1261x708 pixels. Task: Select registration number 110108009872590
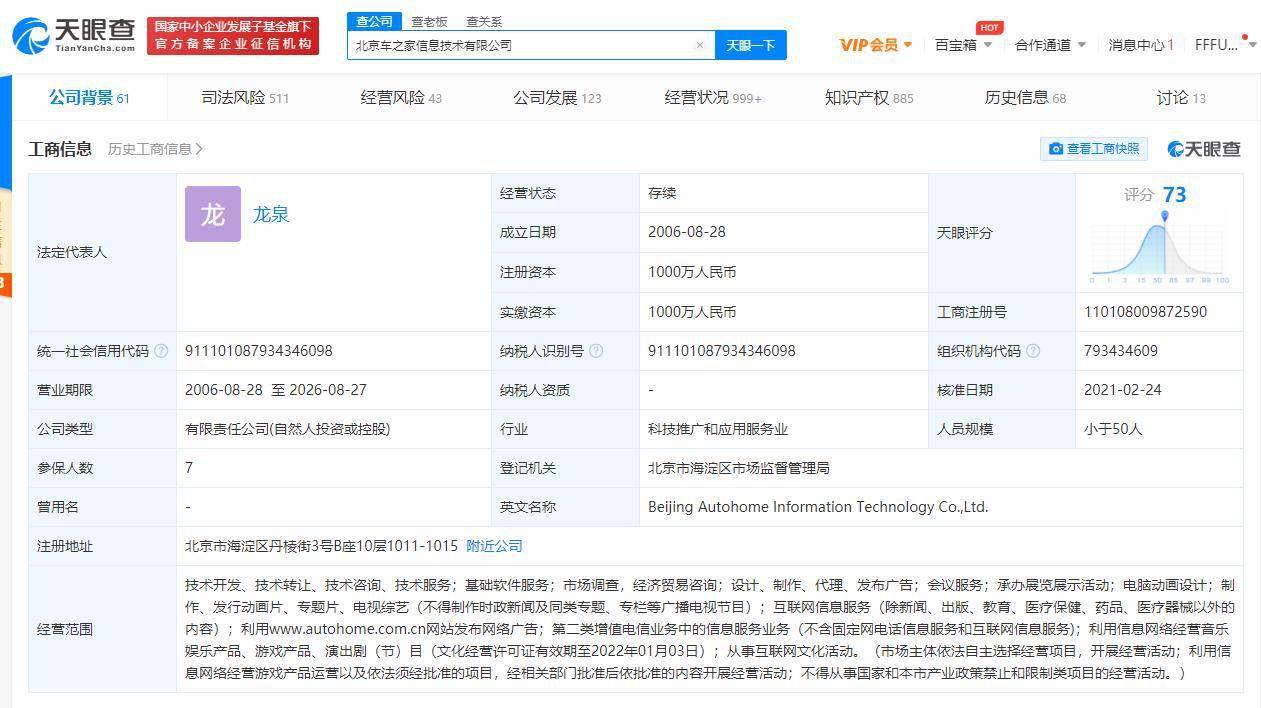[1145, 312]
